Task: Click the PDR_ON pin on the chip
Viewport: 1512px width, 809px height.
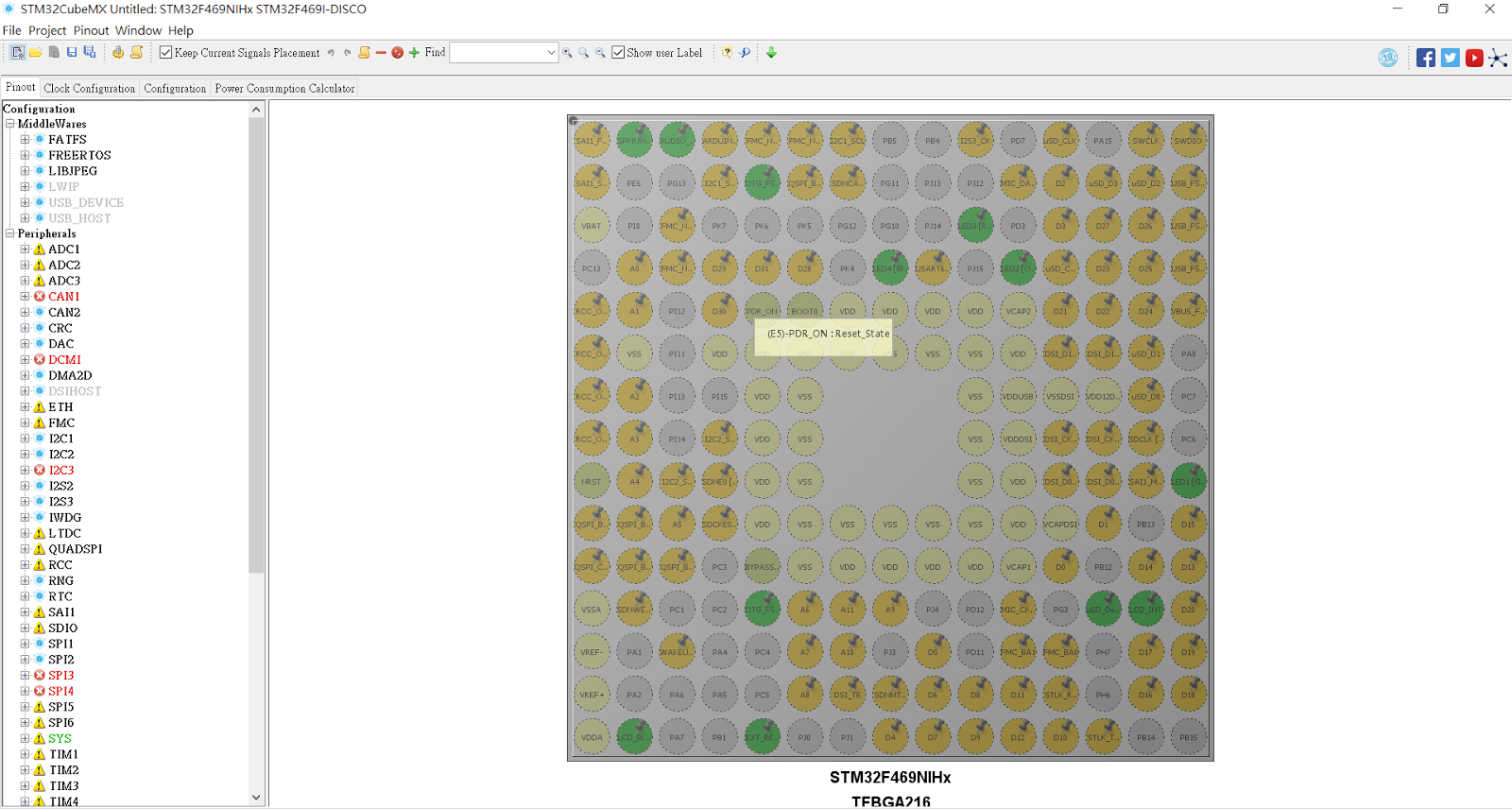Action: [762, 311]
